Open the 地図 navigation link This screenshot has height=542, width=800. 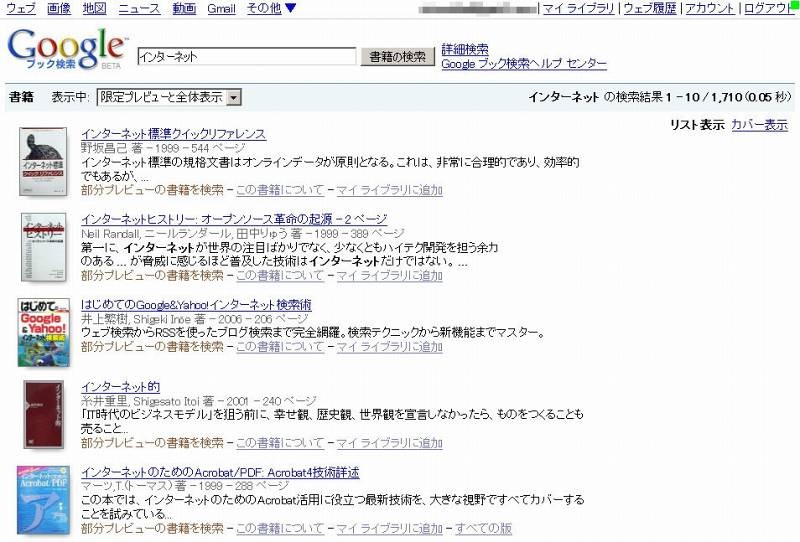point(94,8)
